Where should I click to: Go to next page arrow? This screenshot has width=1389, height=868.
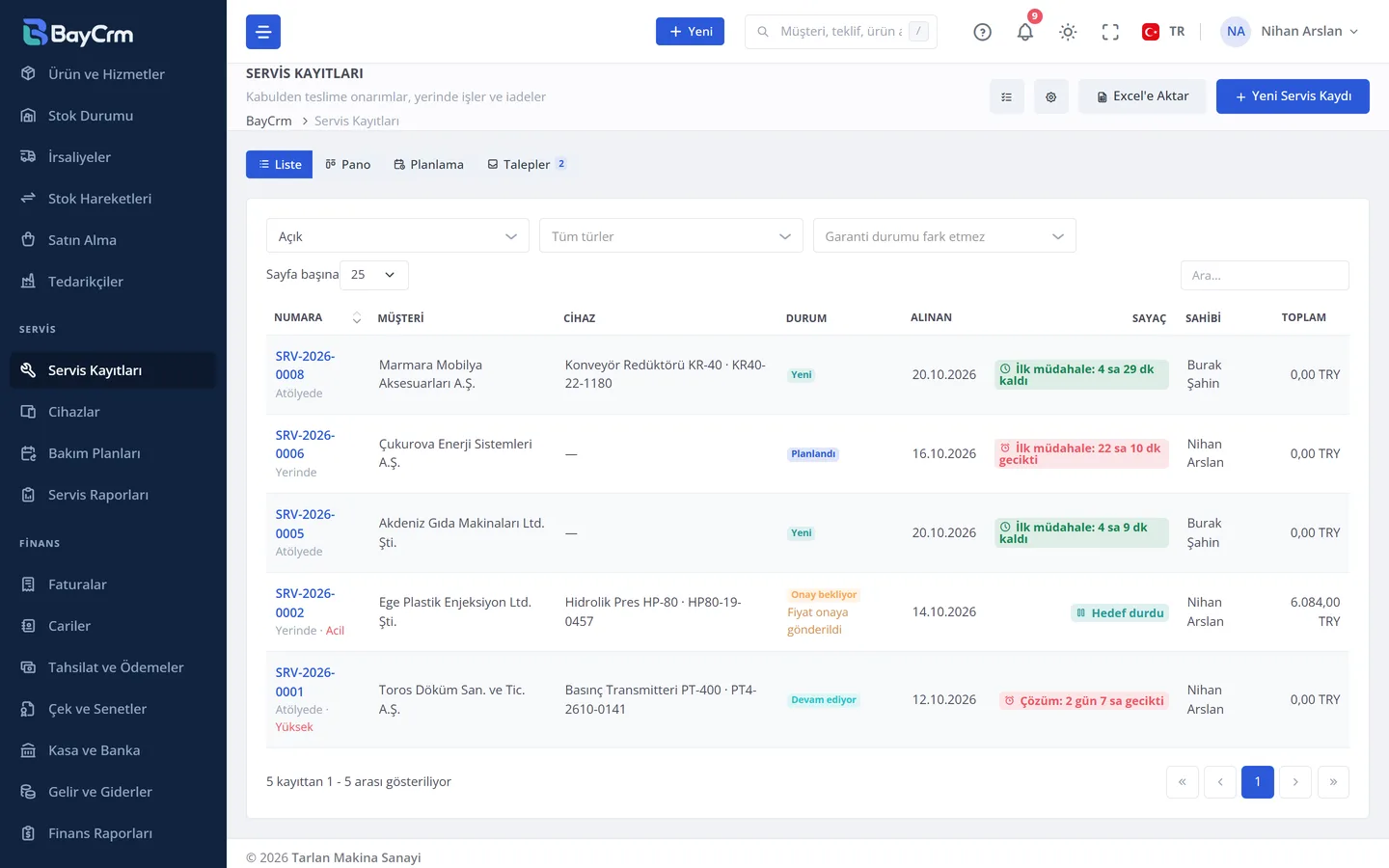coord(1295,782)
